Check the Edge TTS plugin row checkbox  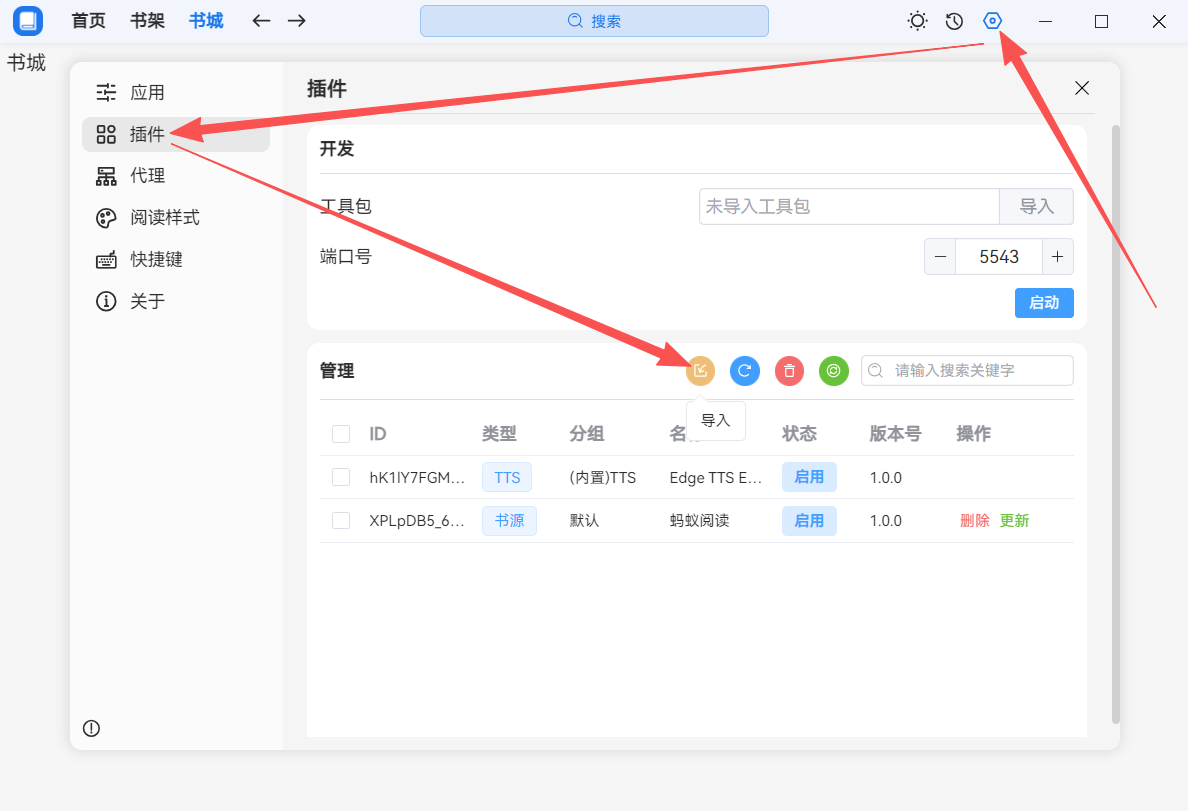click(x=341, y=477)
